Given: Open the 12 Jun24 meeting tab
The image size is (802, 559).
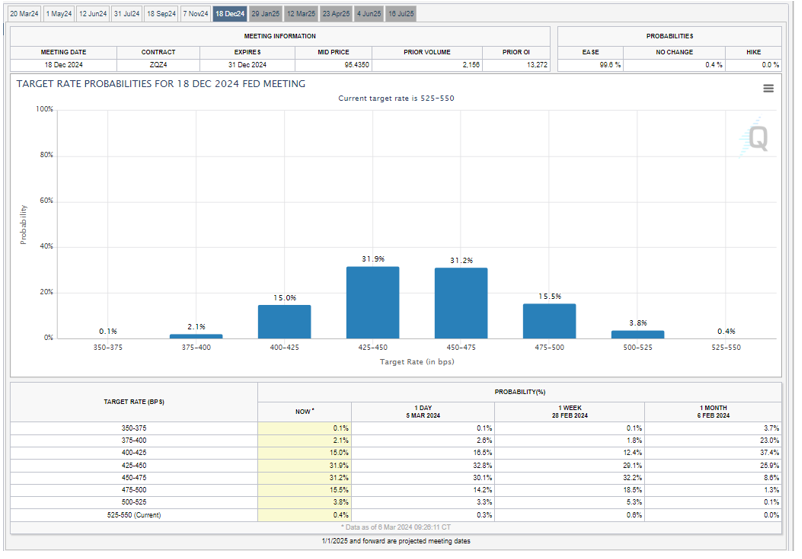Looking at the screenshot, I should click(93, 14).
